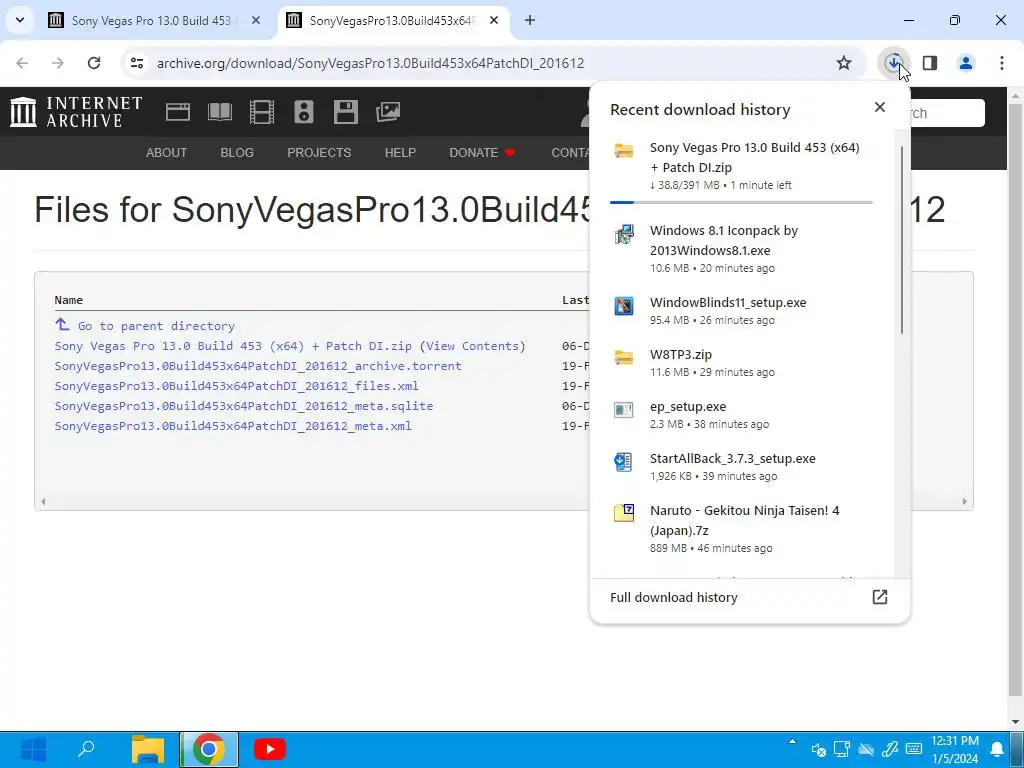Open full download history external icon
1024x768 pixels.
pos(880,597)
